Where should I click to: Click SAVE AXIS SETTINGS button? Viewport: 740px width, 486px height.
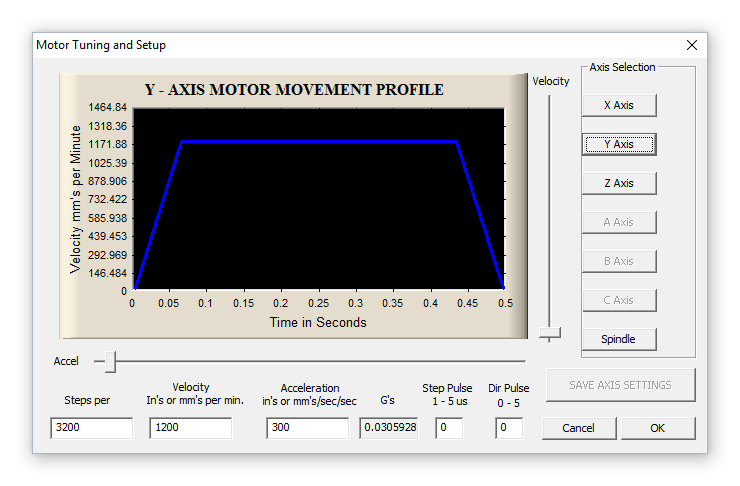pos(621,385)
